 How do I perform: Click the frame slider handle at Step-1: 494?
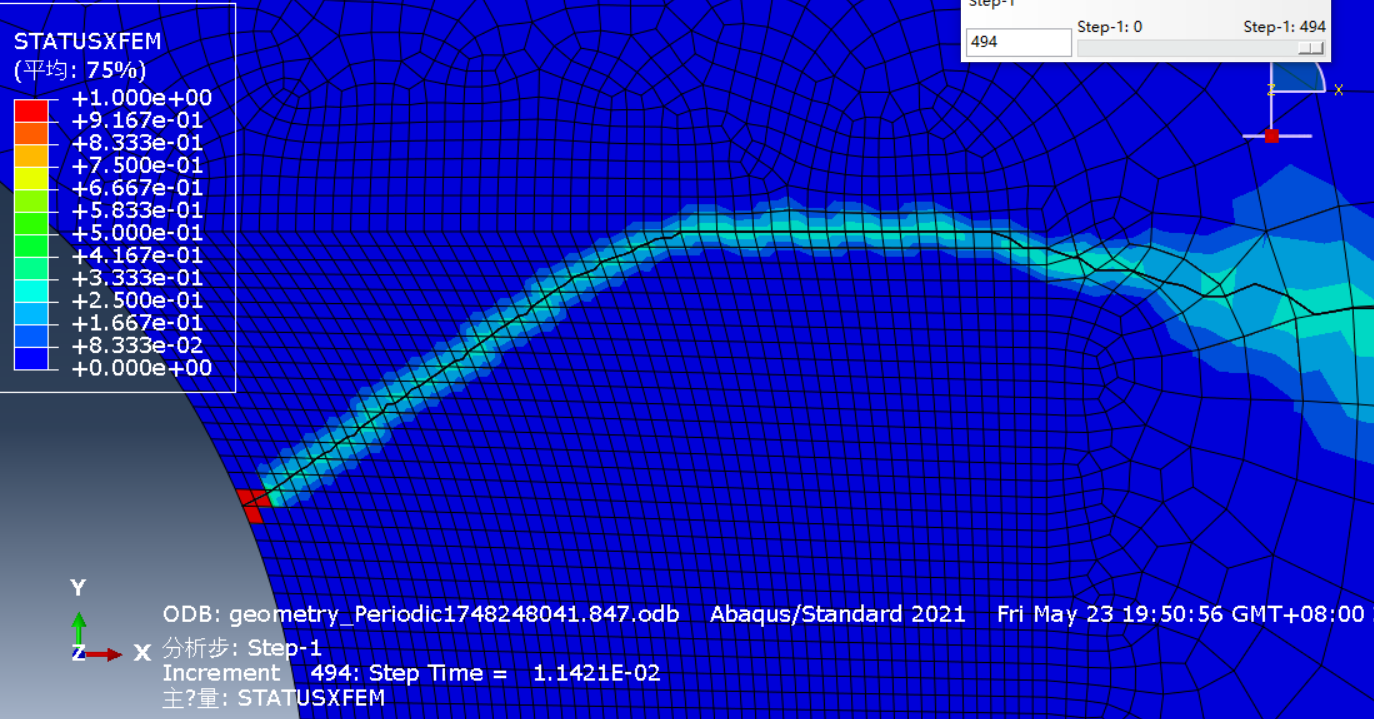(x=1310, y=48)
